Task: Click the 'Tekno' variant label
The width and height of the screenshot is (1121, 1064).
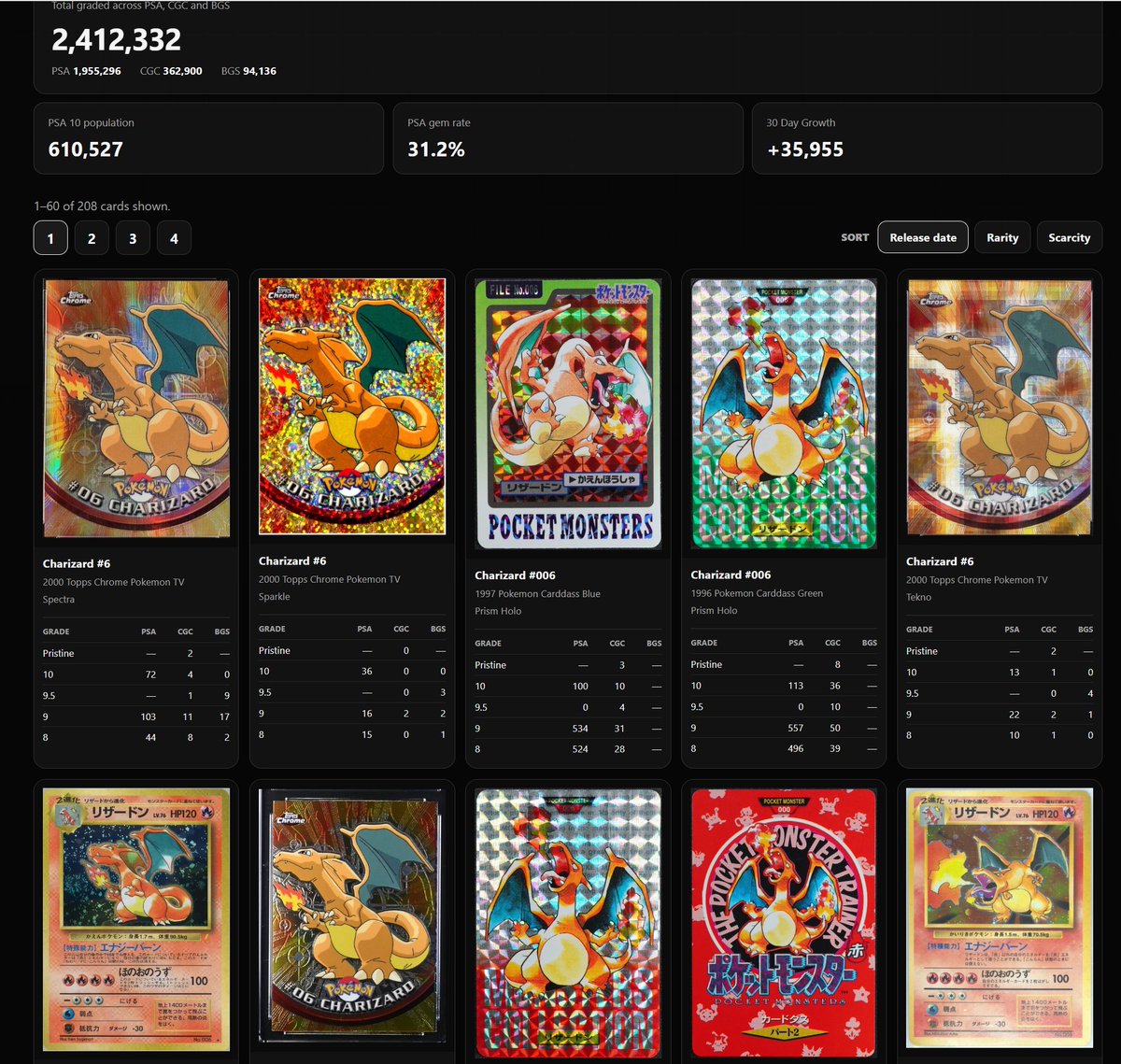Action: 919,597
